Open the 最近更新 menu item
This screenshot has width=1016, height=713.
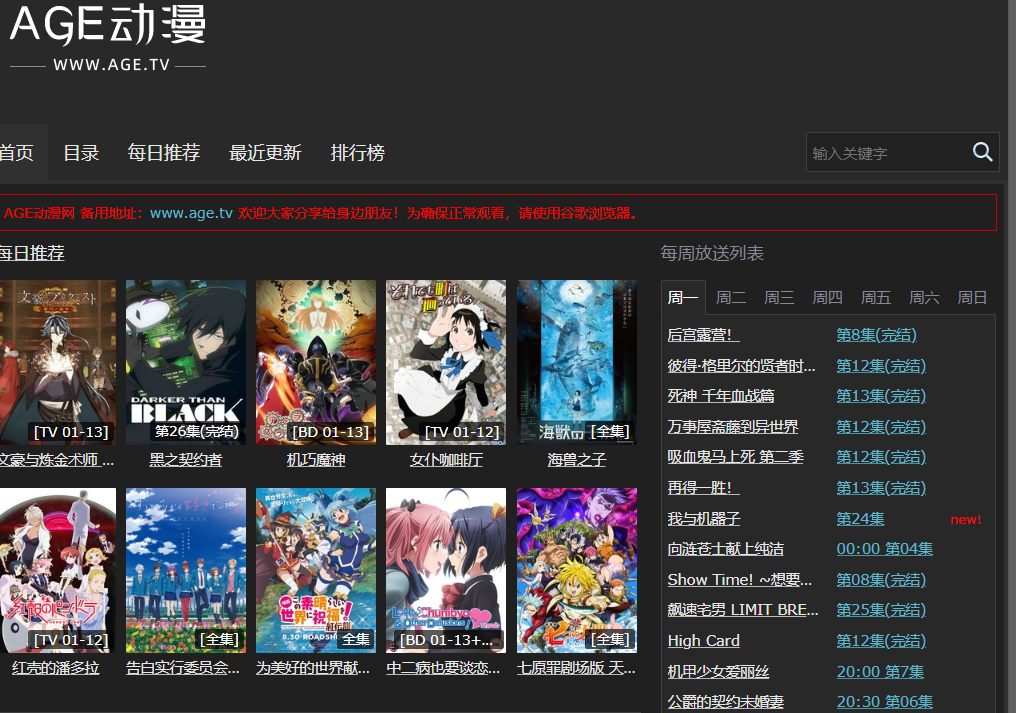265,152
